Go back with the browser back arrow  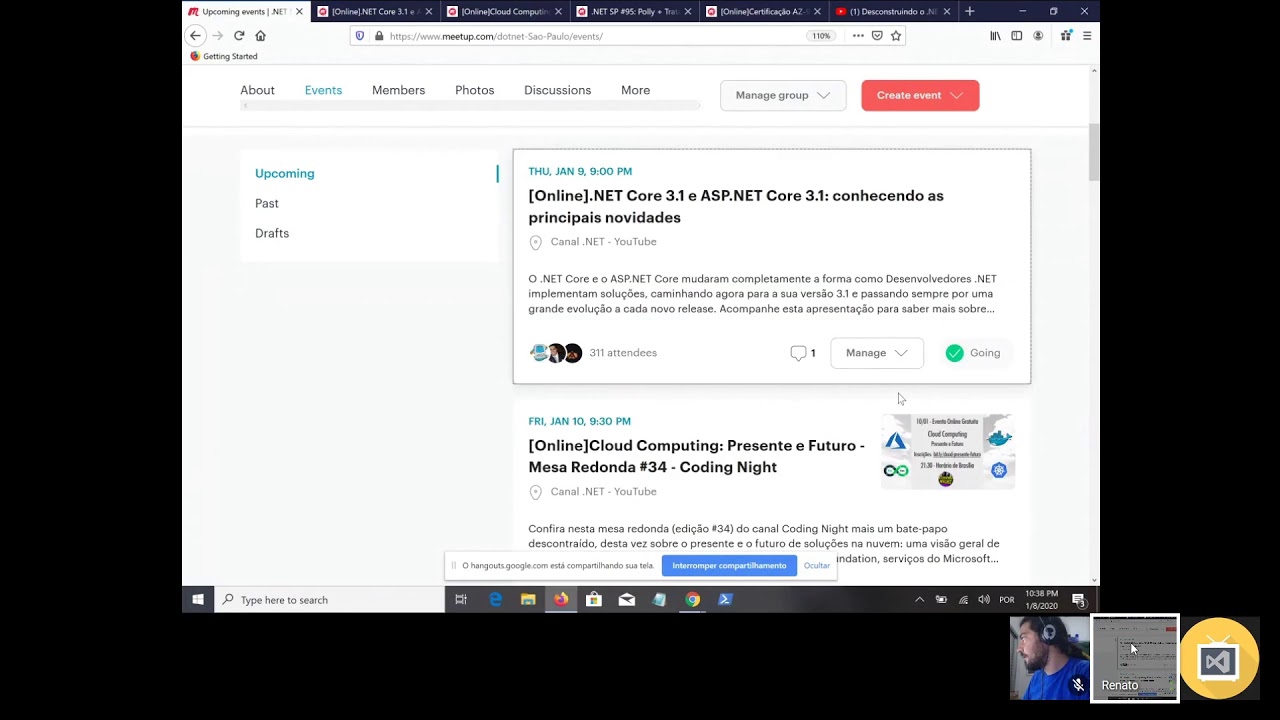pos(196,35)
